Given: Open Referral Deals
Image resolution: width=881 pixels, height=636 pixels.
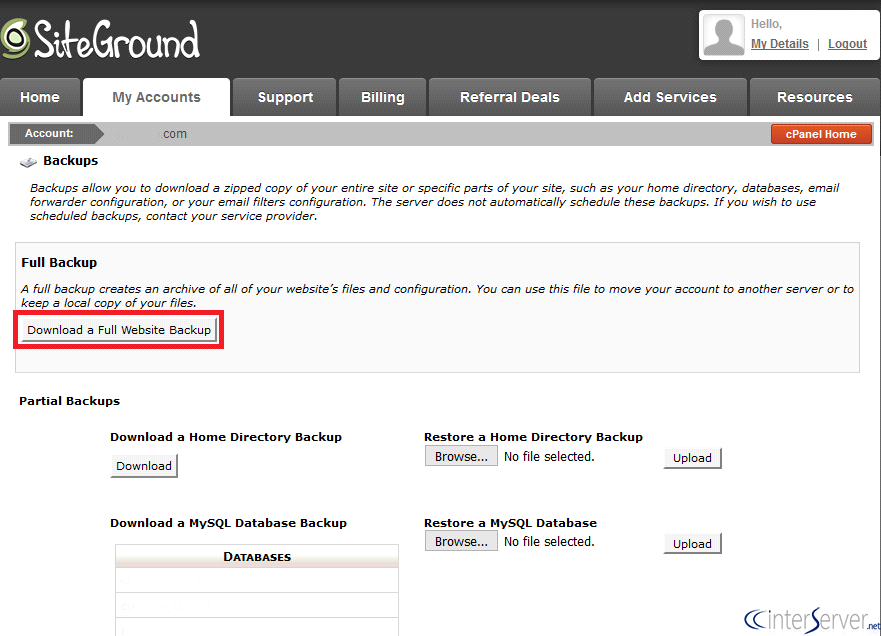Looking at the screenshot, I should coord(509,97).
